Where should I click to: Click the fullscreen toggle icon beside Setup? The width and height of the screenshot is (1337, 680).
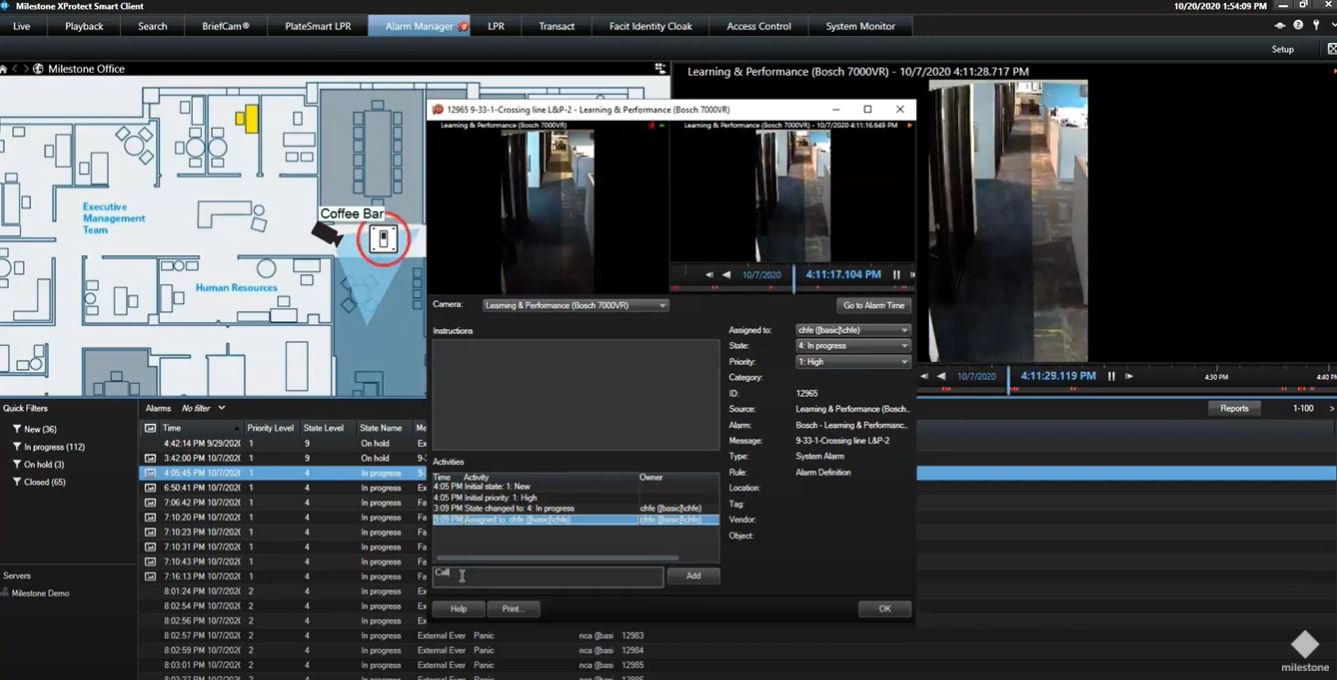tap(1331, 49)
